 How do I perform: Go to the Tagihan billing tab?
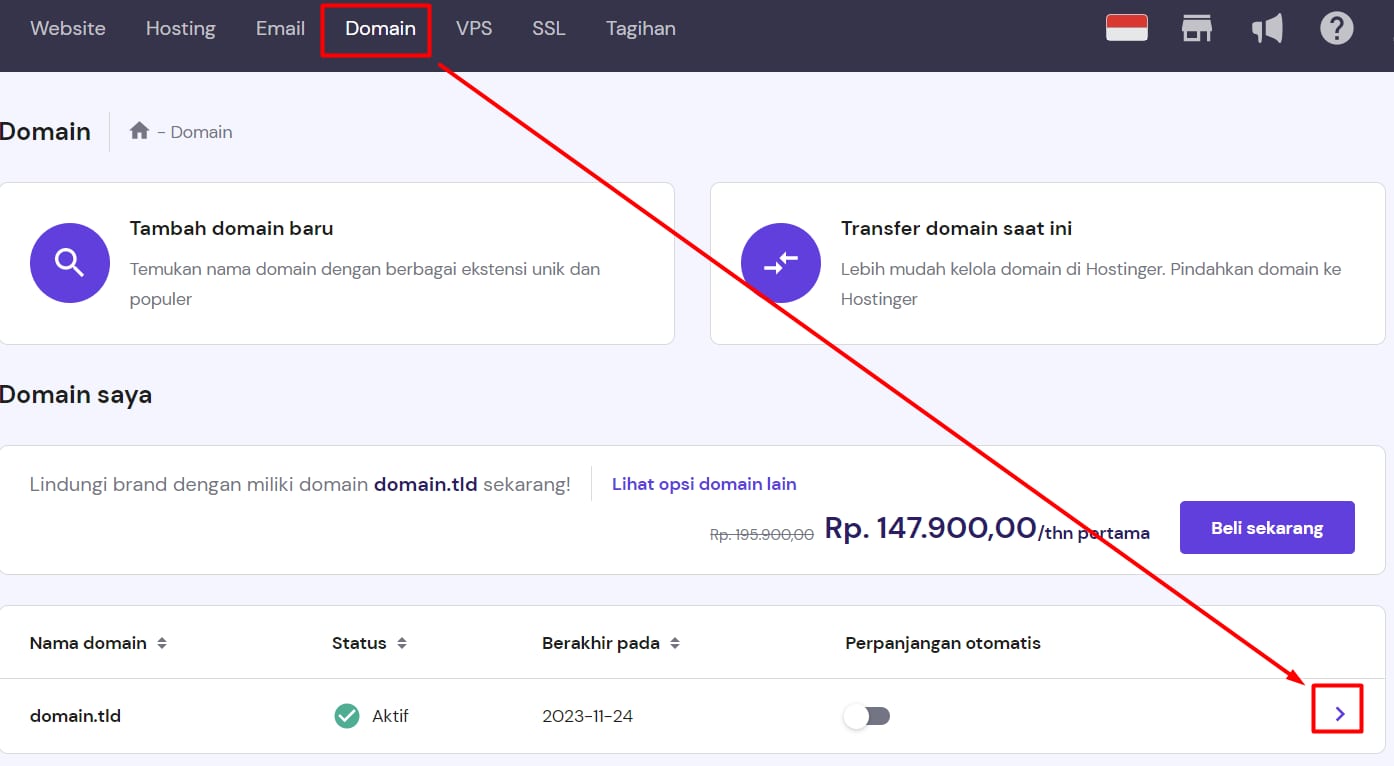640,28
